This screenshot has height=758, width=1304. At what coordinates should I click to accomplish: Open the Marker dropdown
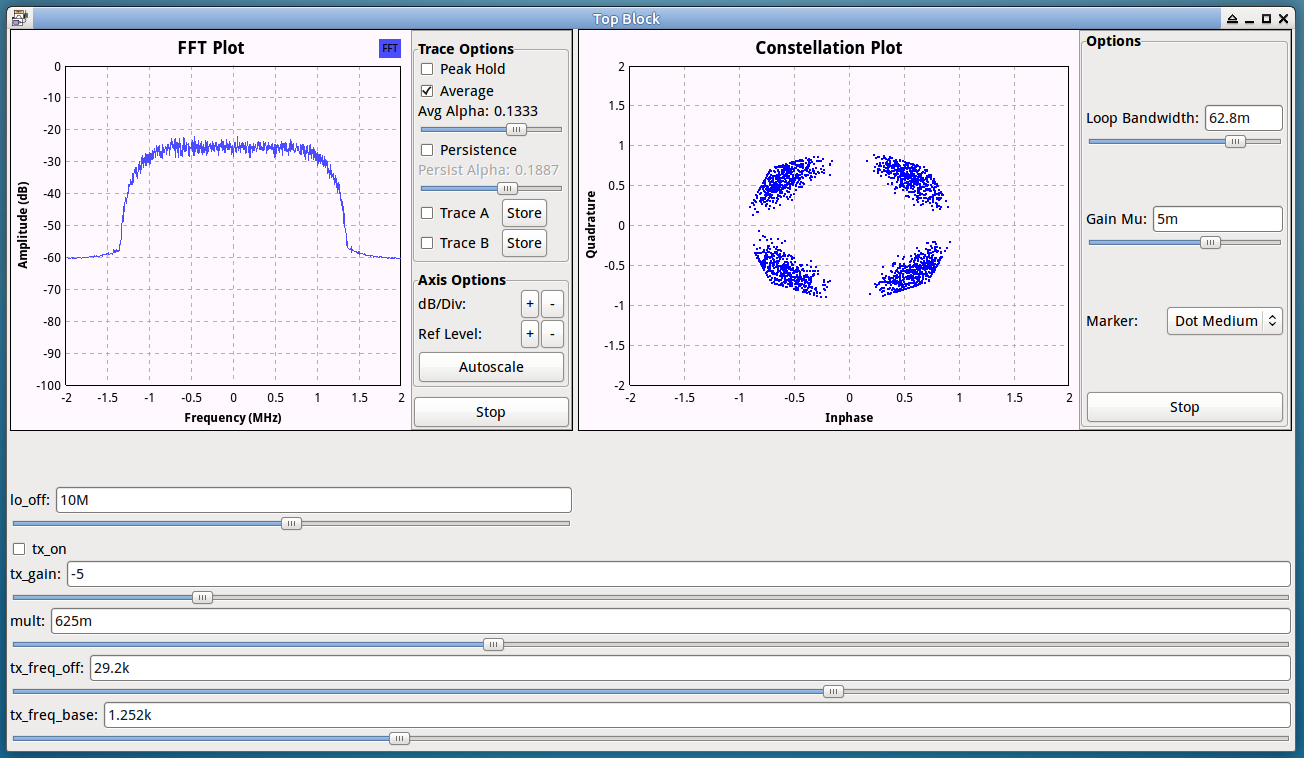click(x=1225, y=321)
